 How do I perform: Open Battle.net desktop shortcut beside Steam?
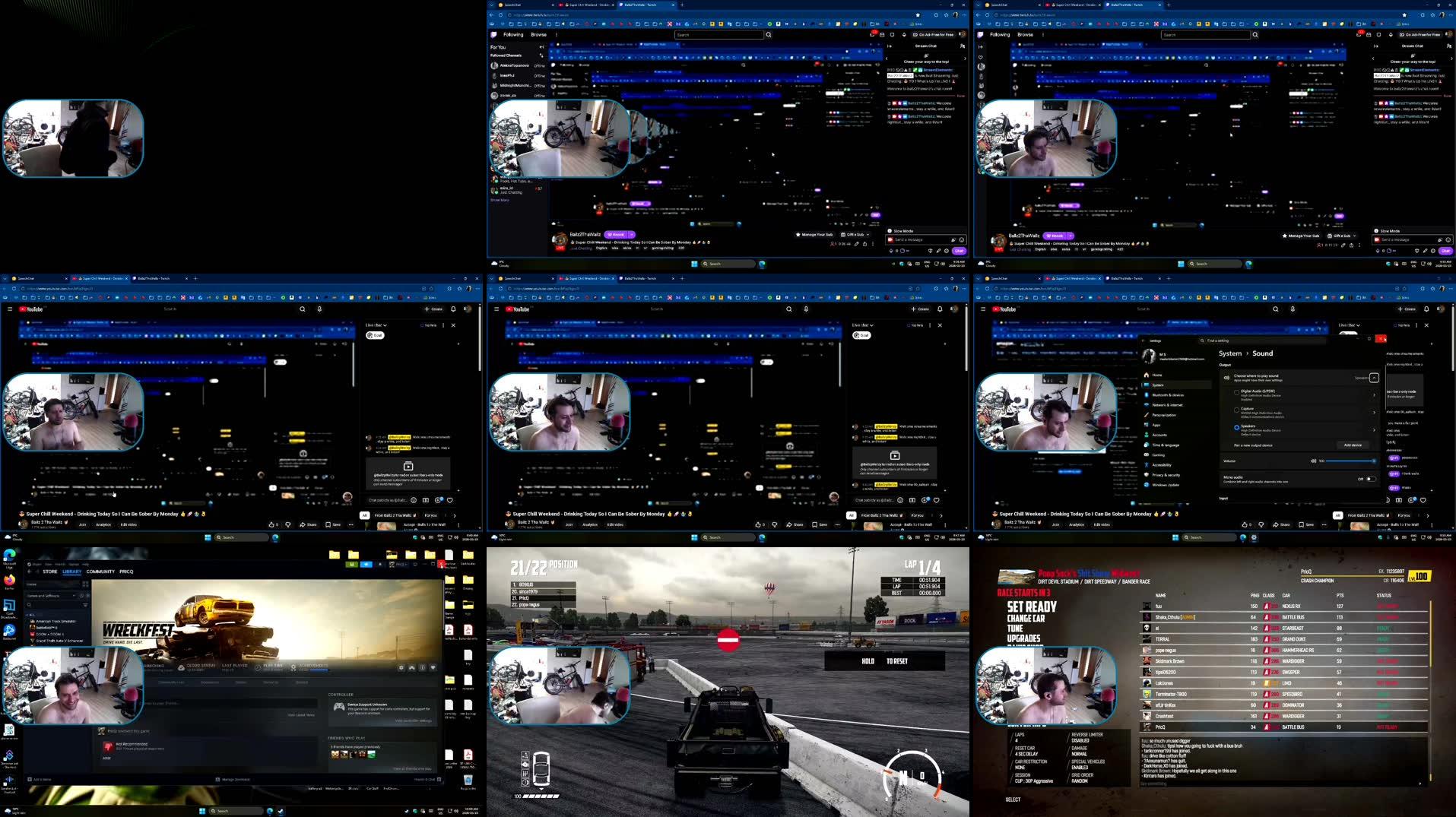(x=9, y=632)
